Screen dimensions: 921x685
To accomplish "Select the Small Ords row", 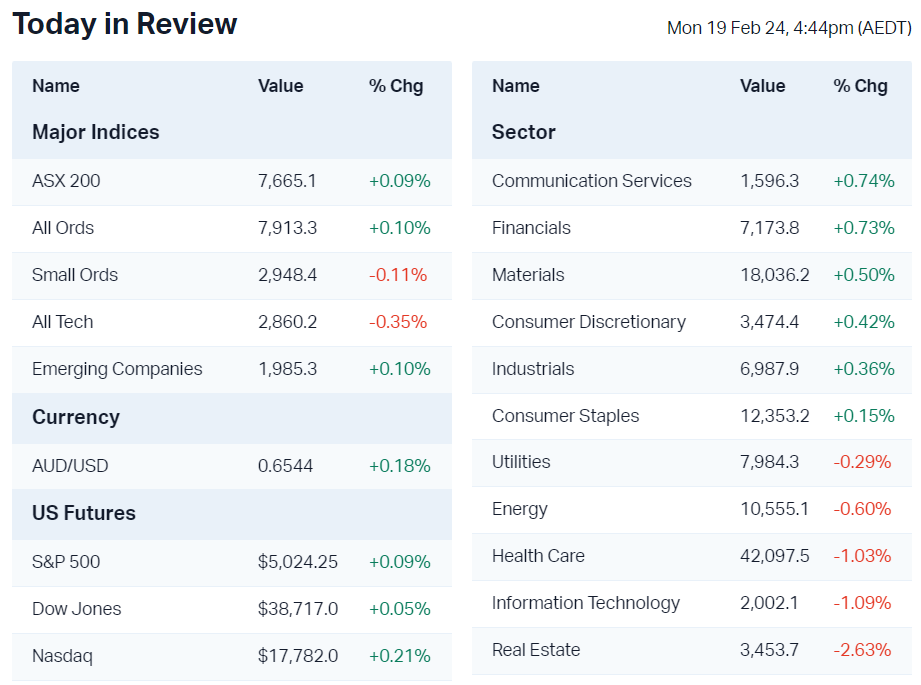I will pos(75,275).
